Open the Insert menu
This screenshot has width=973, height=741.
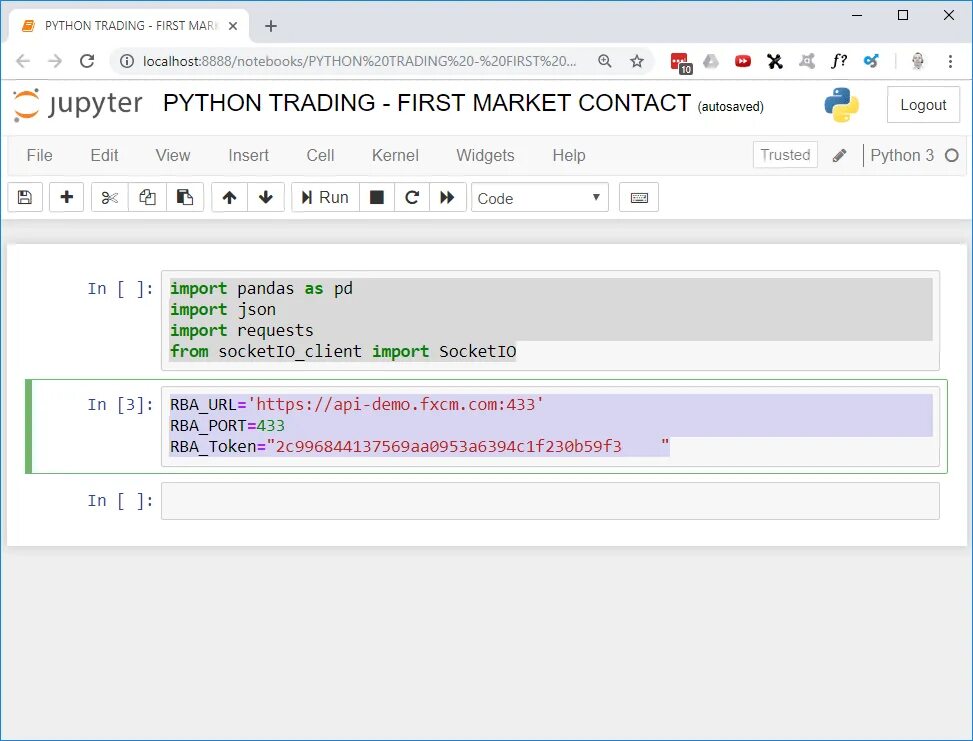coord(248,155)
